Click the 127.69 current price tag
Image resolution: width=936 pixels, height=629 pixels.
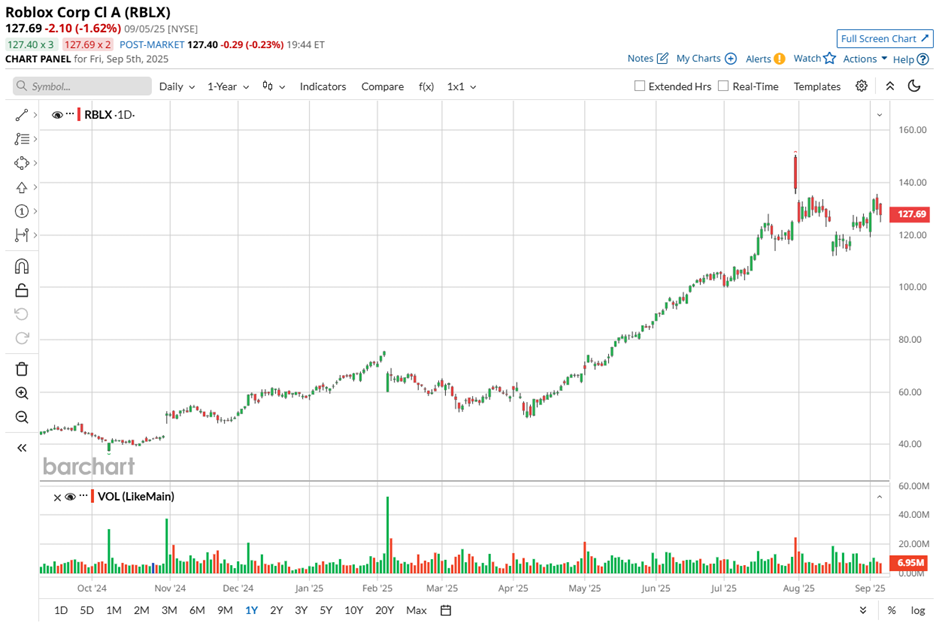pos(909,214)
